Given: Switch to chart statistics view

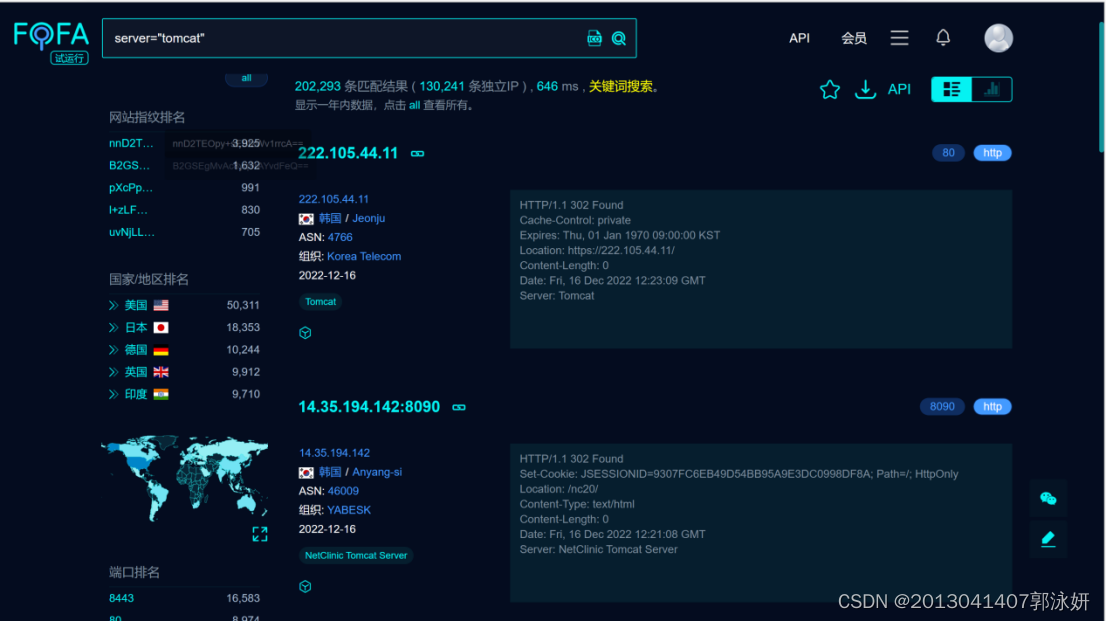Looking at the screenshot, I should coord(992,90).
